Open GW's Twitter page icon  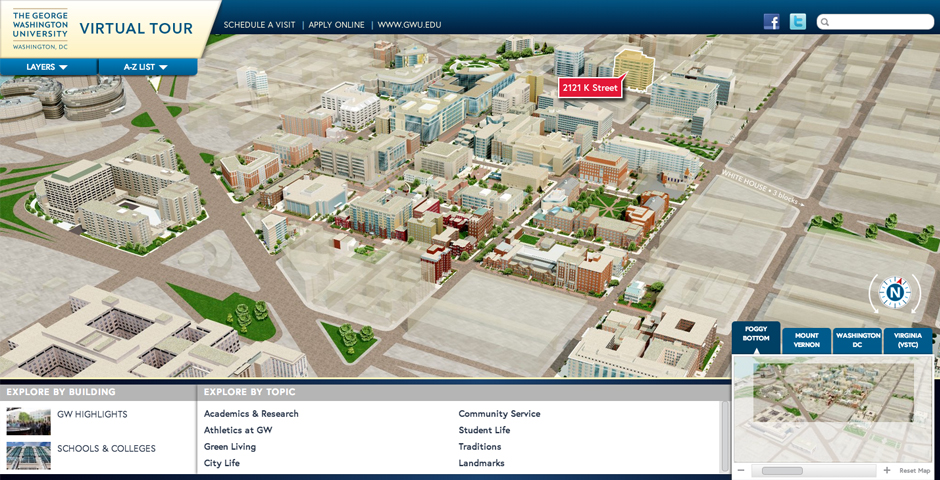pos(798,22)
